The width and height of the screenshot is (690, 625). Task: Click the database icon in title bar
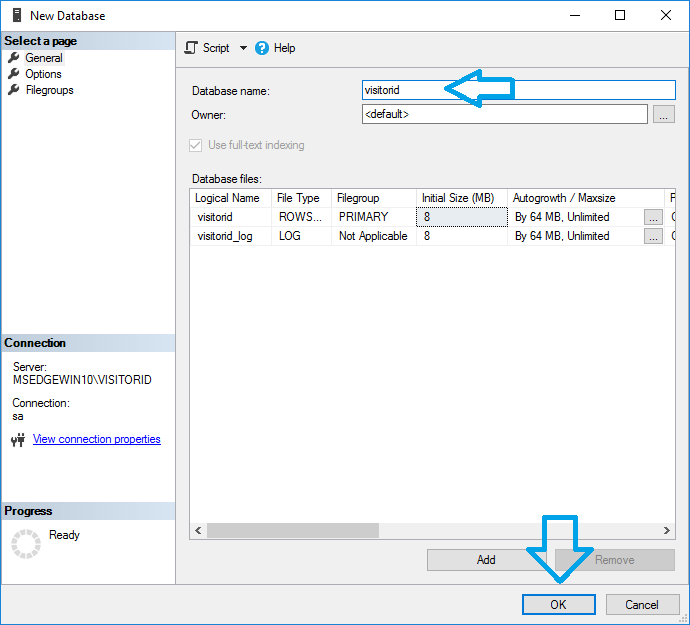point(15,16)
